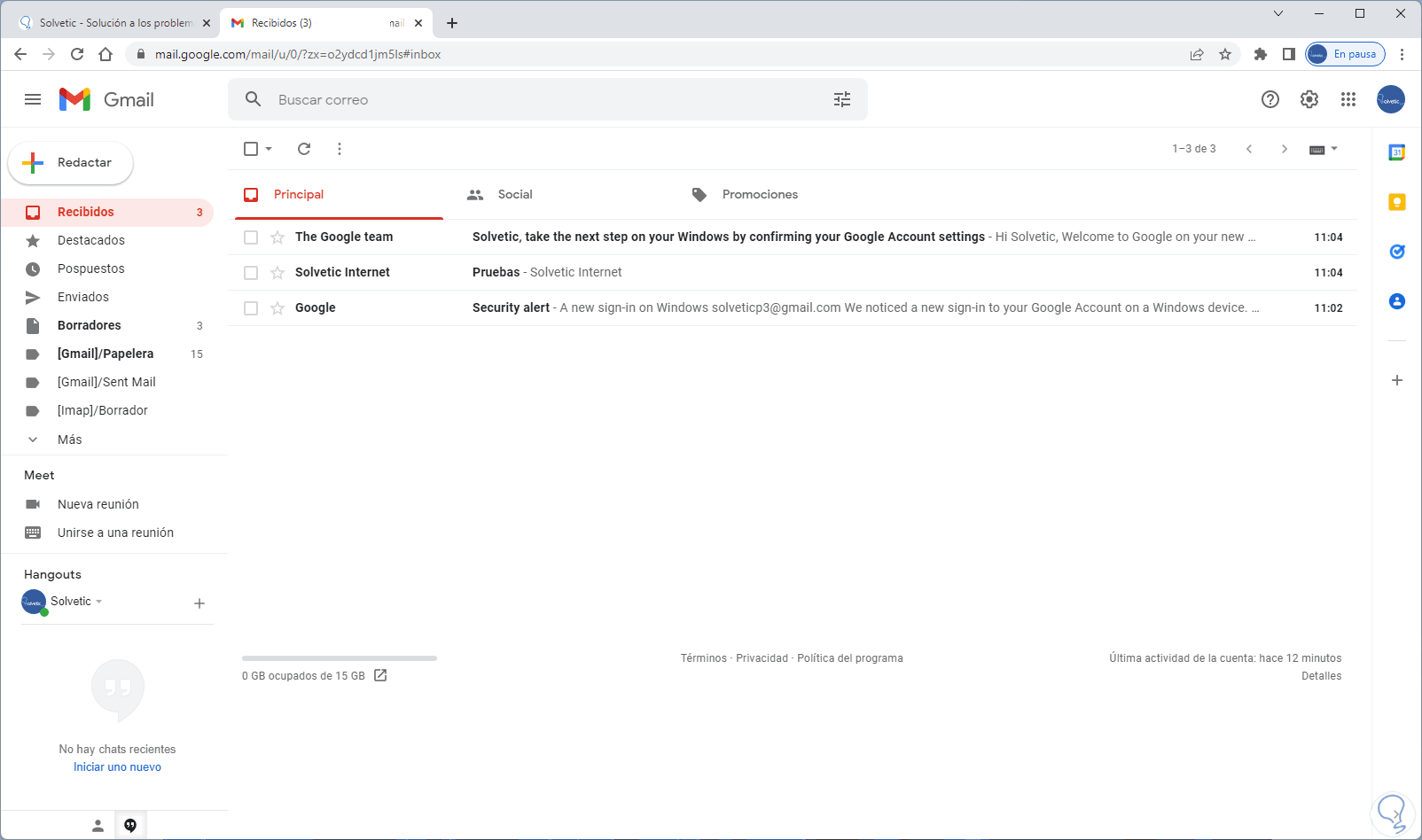Screen dimensions: 1422x840
Task: Get add-ons with the plus icon
Action: tap(1397, 380)
